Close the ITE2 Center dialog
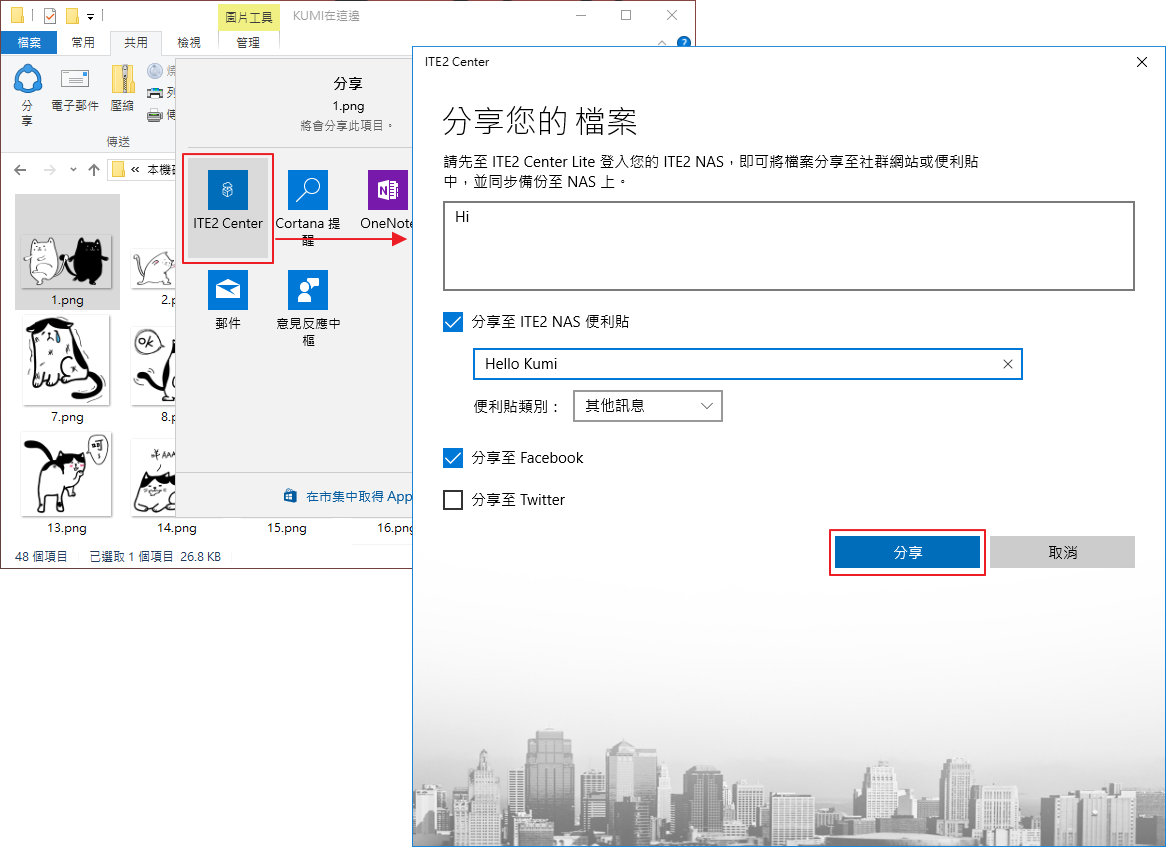Image resolution: width=1166 pixels, height=848 pixels. pos(1142,62)
